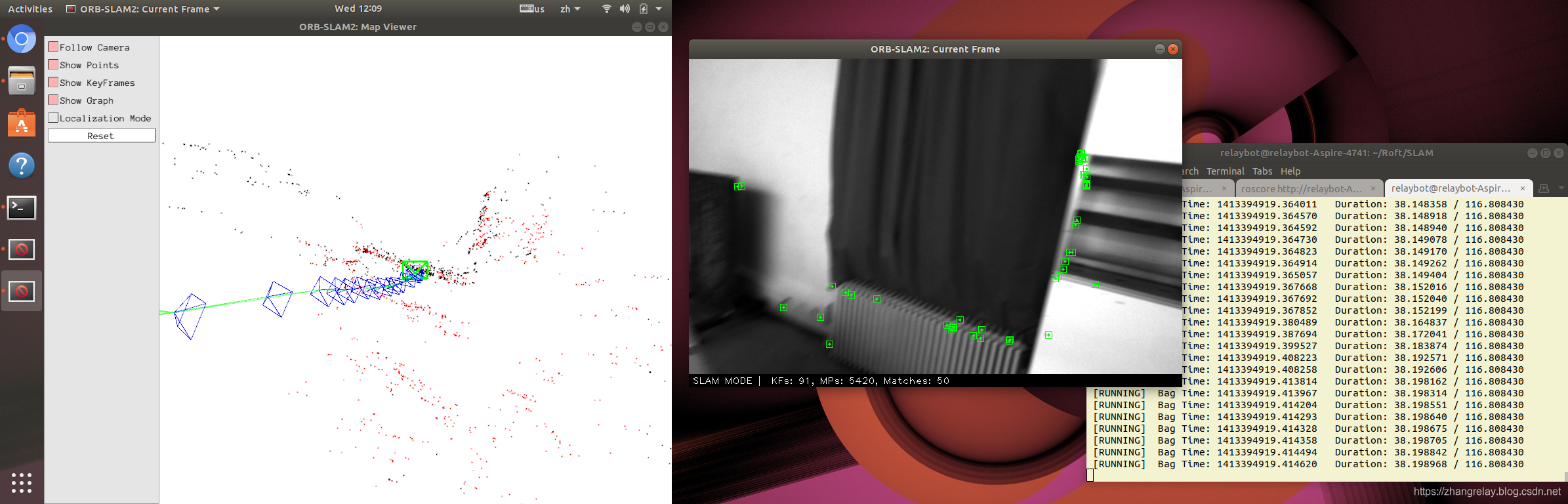Toggle the Show Points checkbox
This screenshot has height=504, width=1568.
point(53,64)
